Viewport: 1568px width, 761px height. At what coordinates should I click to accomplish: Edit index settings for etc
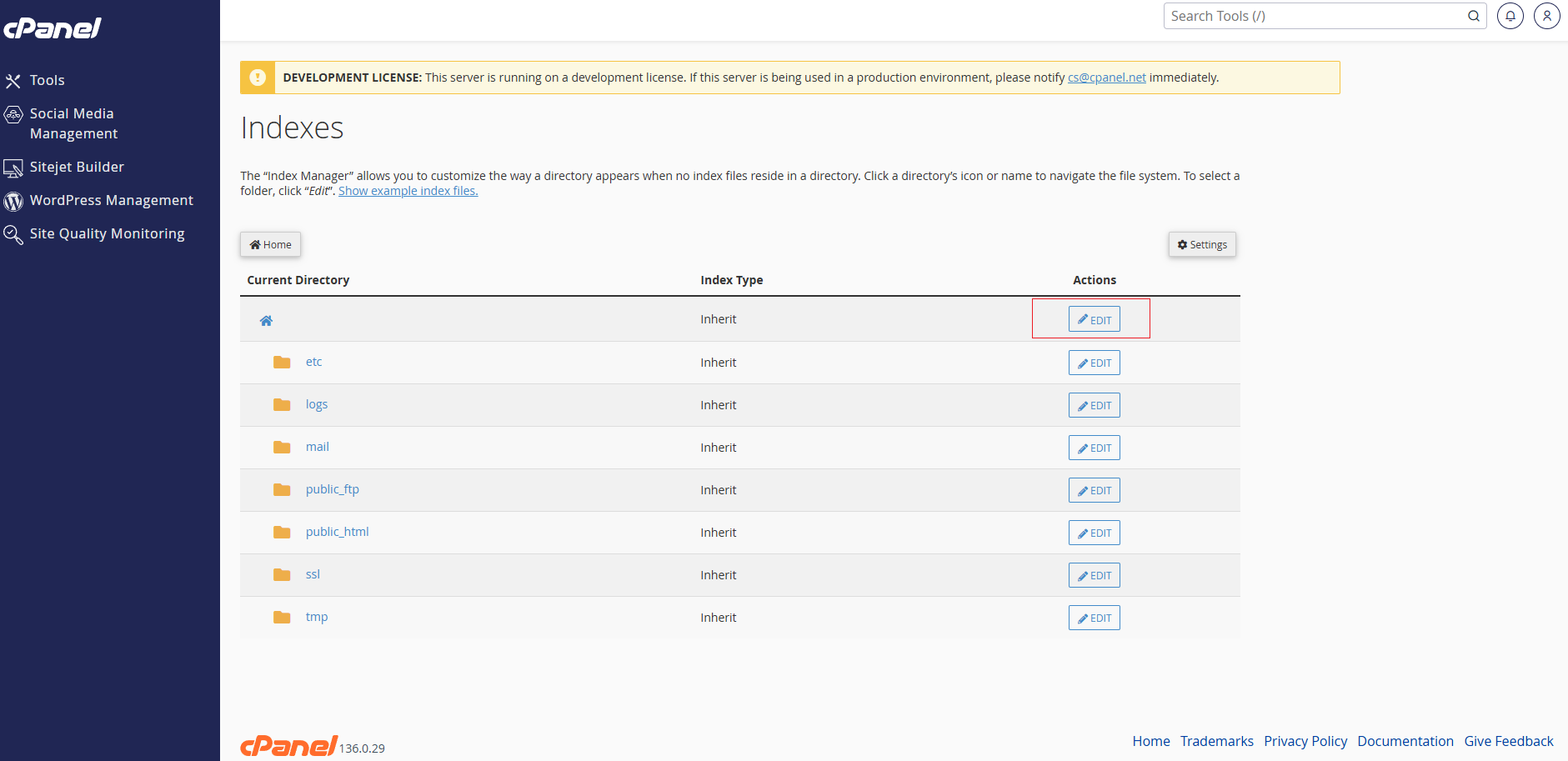coord(1094,363)
